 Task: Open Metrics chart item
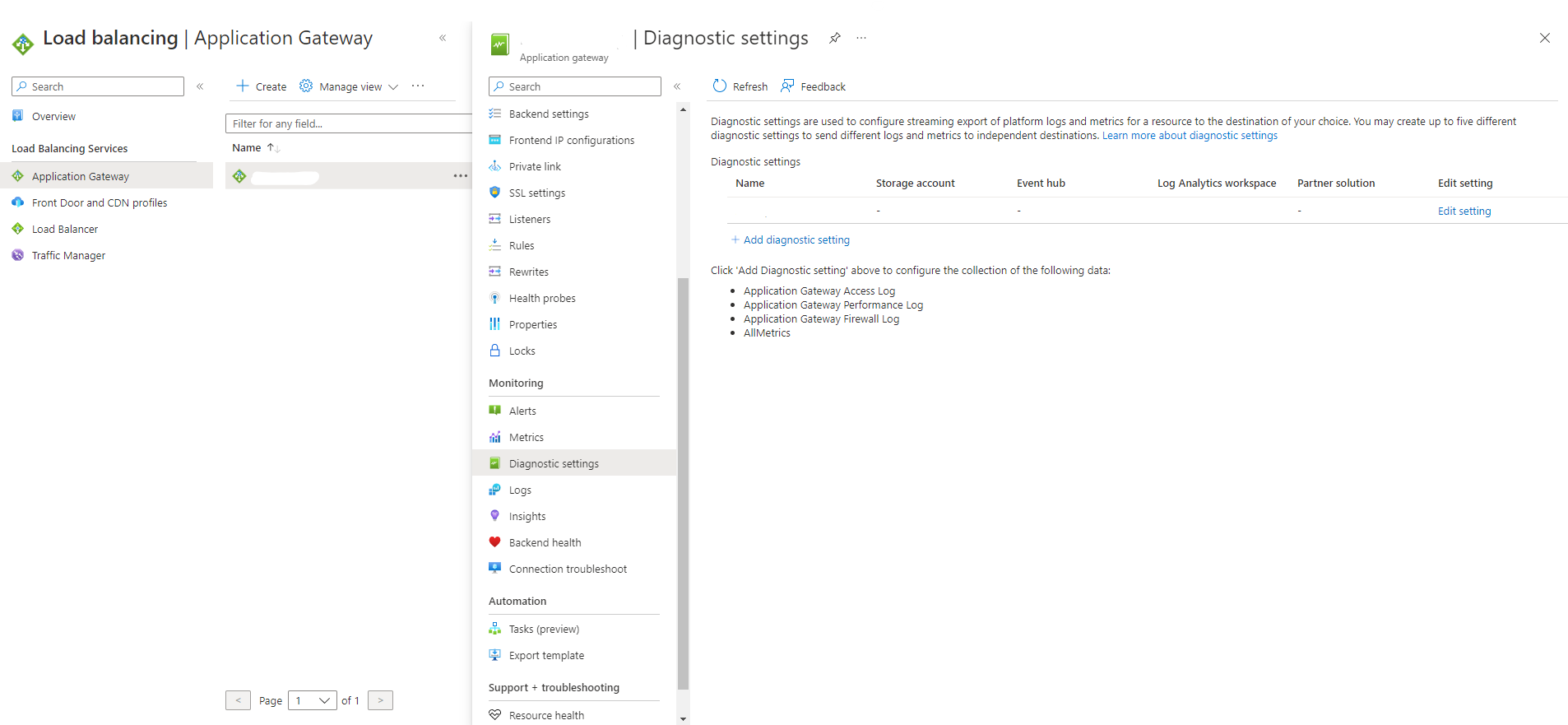[526, 437]
